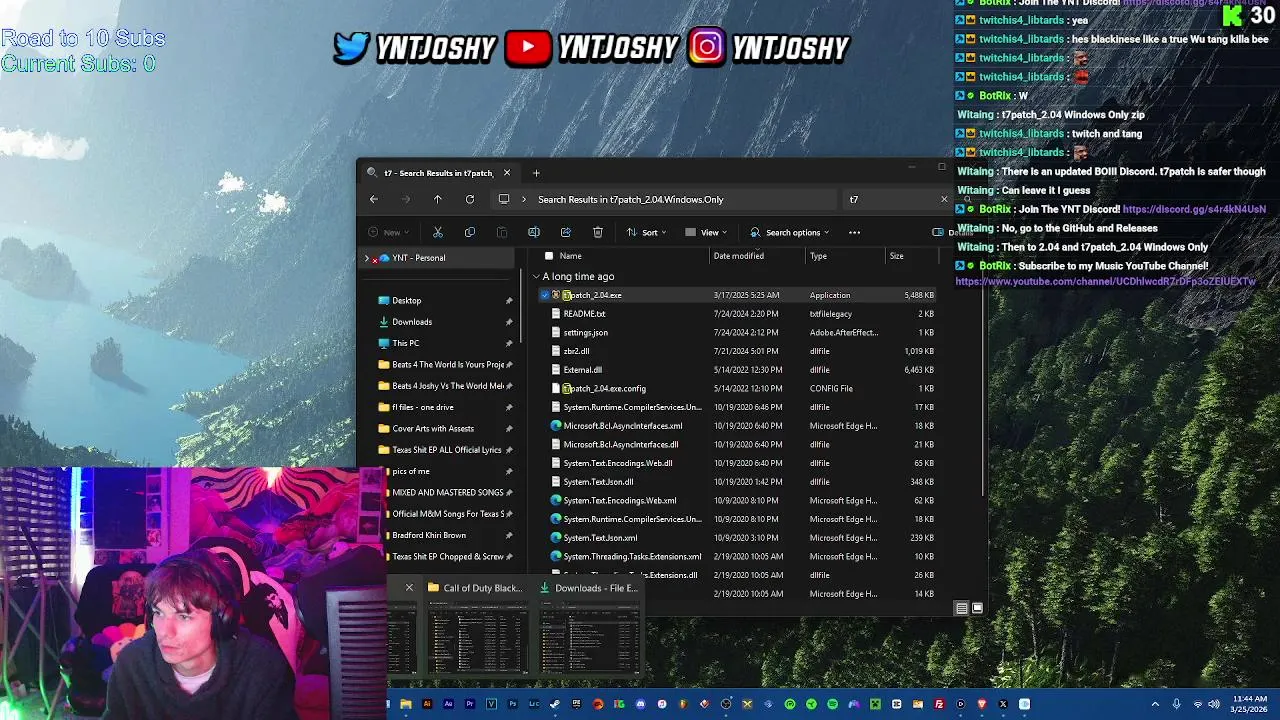Open File Explorer from the taskbar
This screenshot has width=1280, height=720.
point(406,704)
